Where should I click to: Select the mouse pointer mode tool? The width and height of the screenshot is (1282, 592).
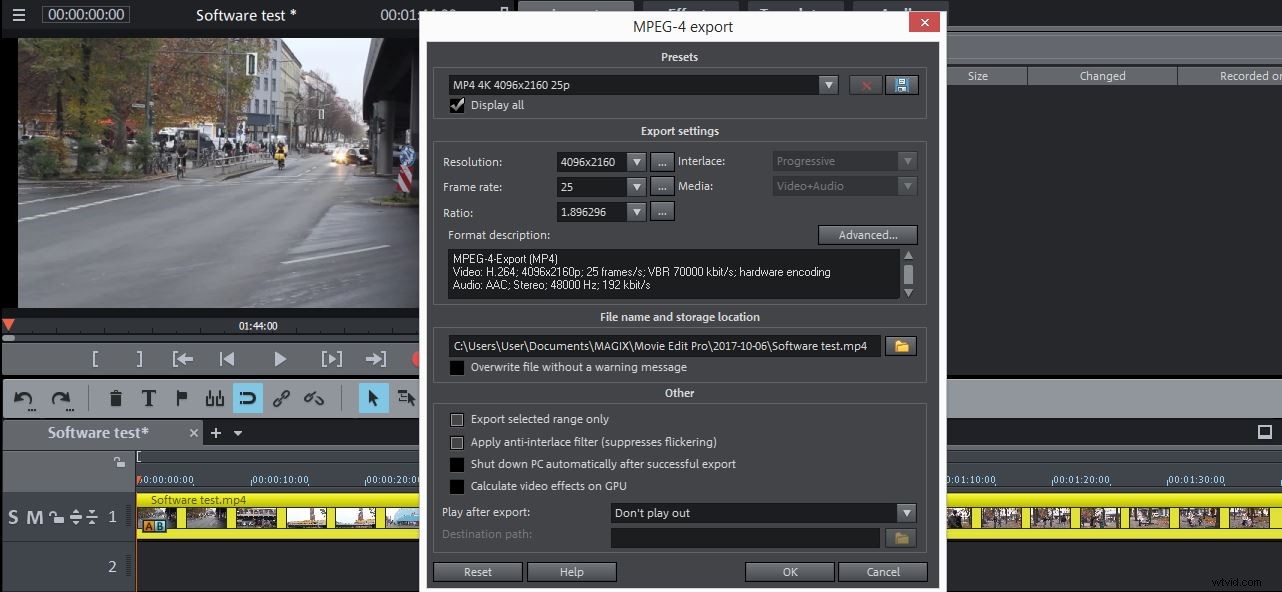click(373, 398)
